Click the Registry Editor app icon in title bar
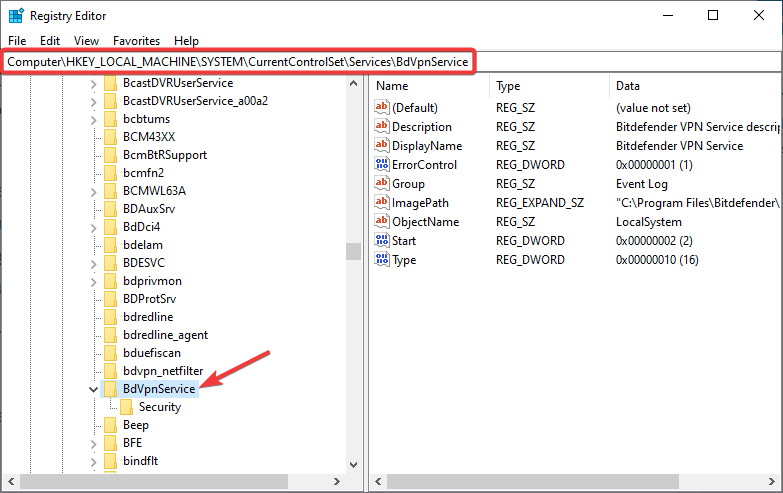Image resolution: width=783 pixels, height=493 pixels. 16,15
